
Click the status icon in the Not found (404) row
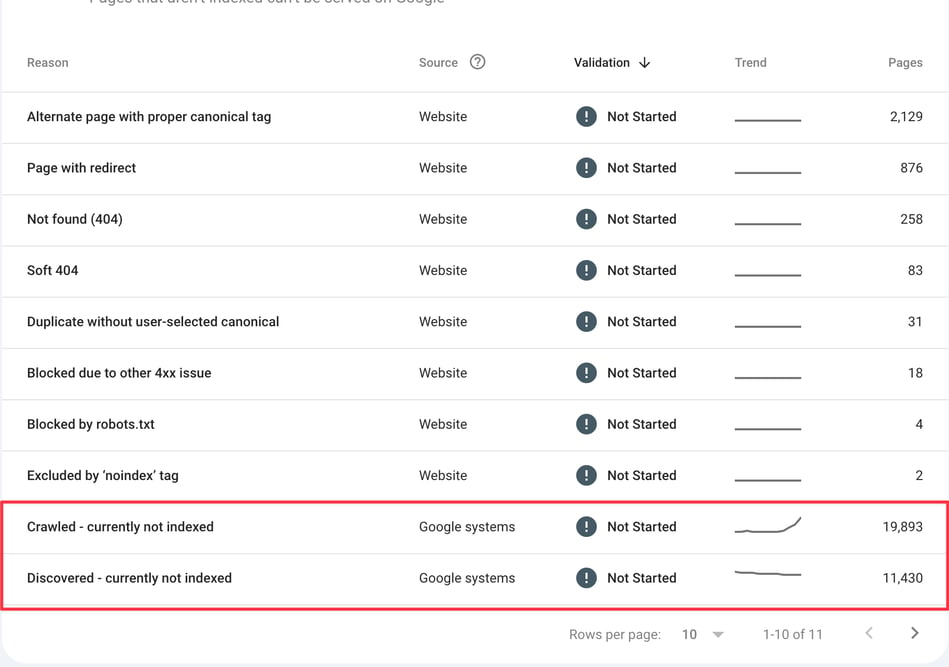[x=586, y=219]
